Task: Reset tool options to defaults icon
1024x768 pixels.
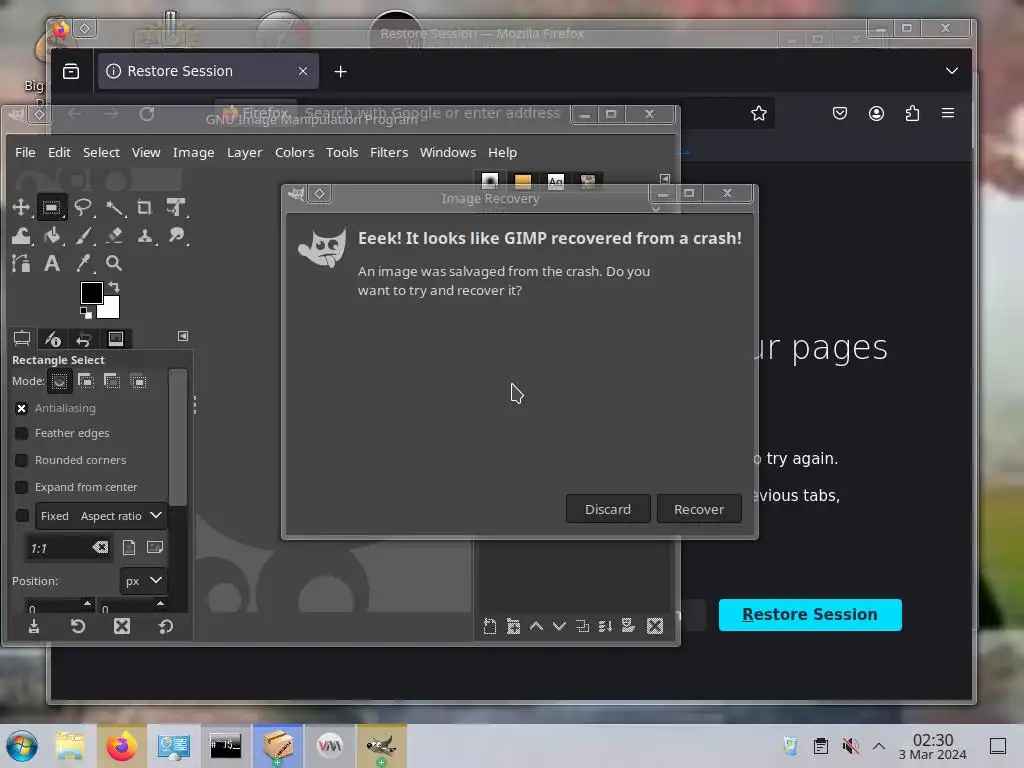Action: tap(165, 627)
